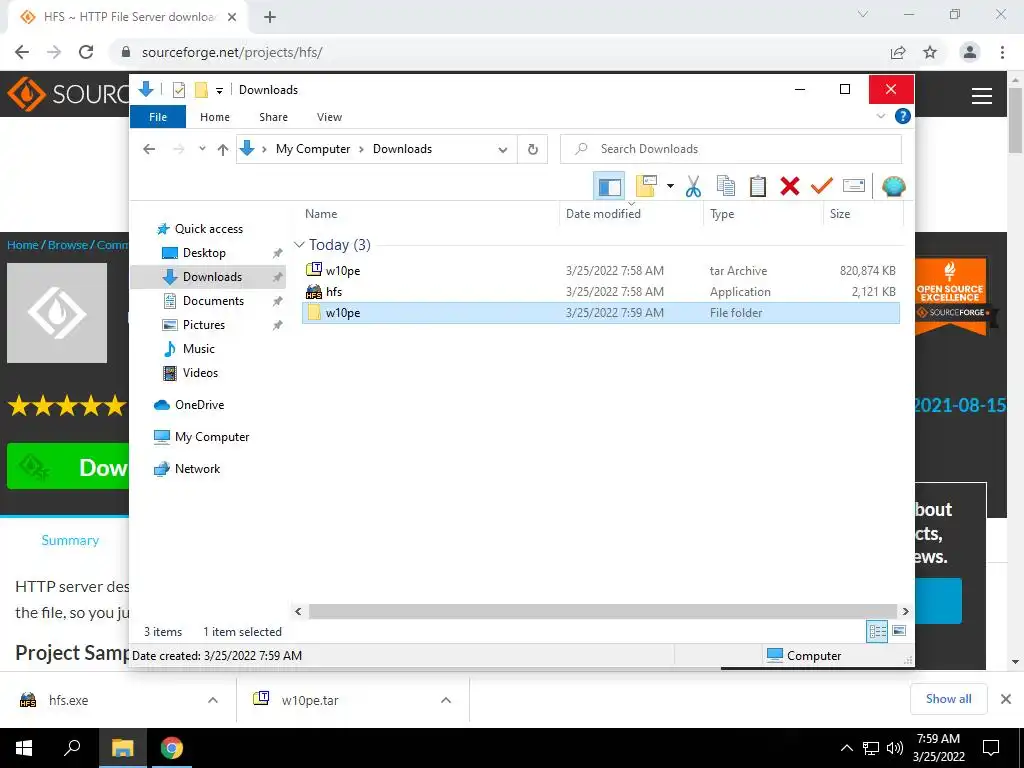Expand the address bar history dropdown
This screenshot has width=1024, height=768.
[x=503, y=150]
